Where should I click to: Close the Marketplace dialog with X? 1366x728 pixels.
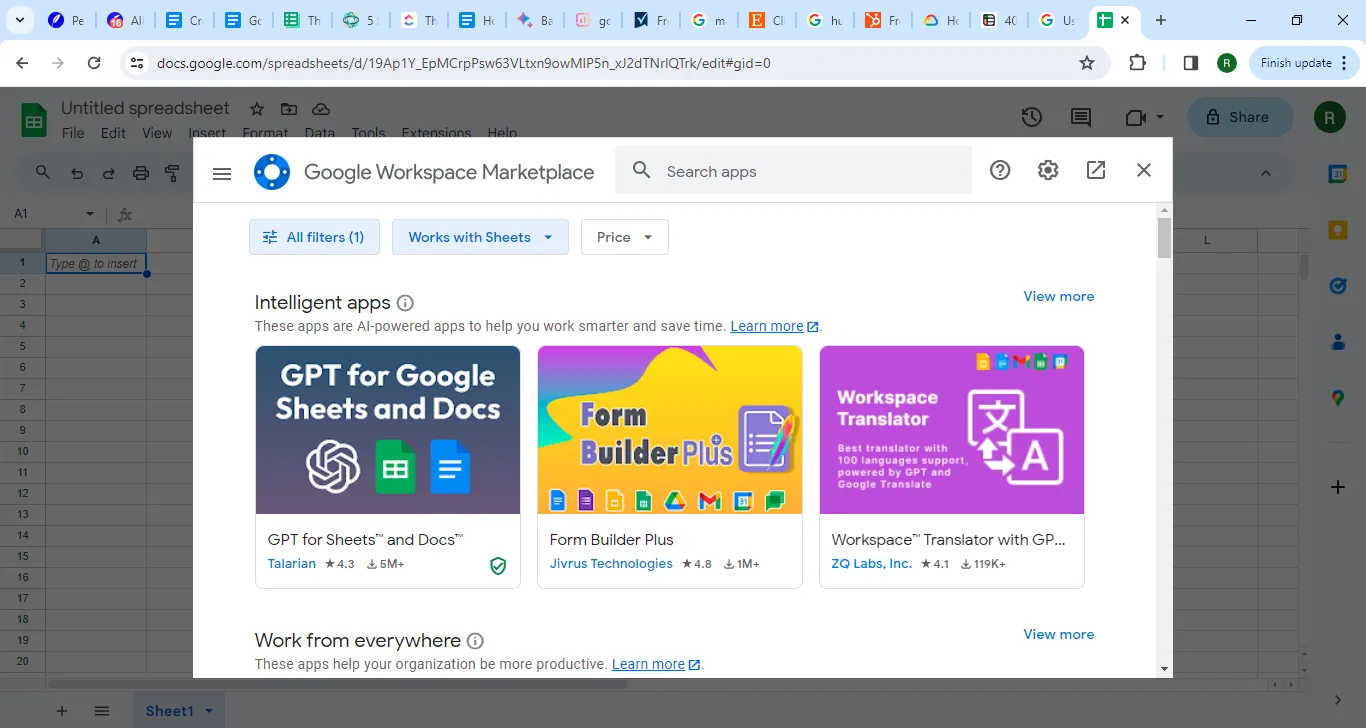click(1144, 170)
